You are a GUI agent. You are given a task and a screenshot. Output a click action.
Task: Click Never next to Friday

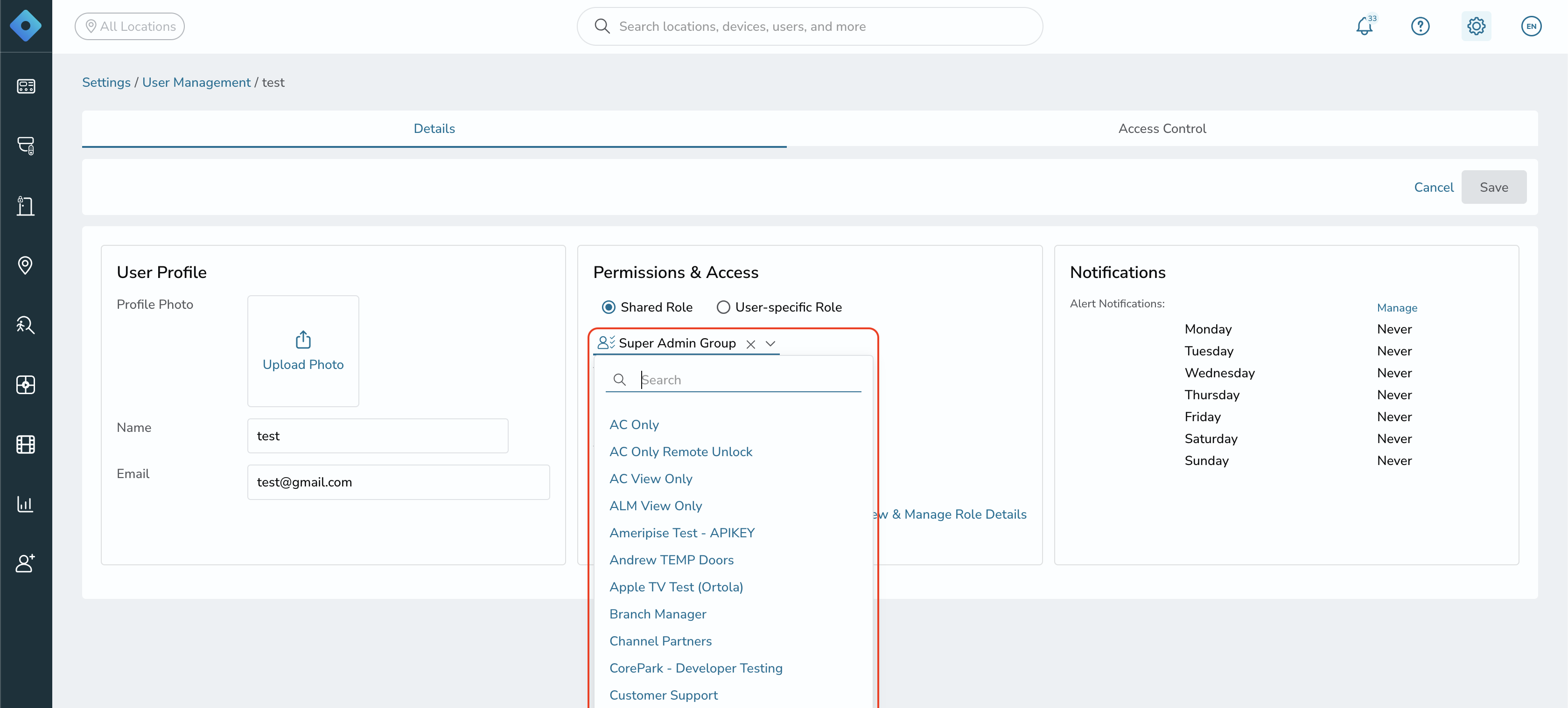[x=1394, y=416]
